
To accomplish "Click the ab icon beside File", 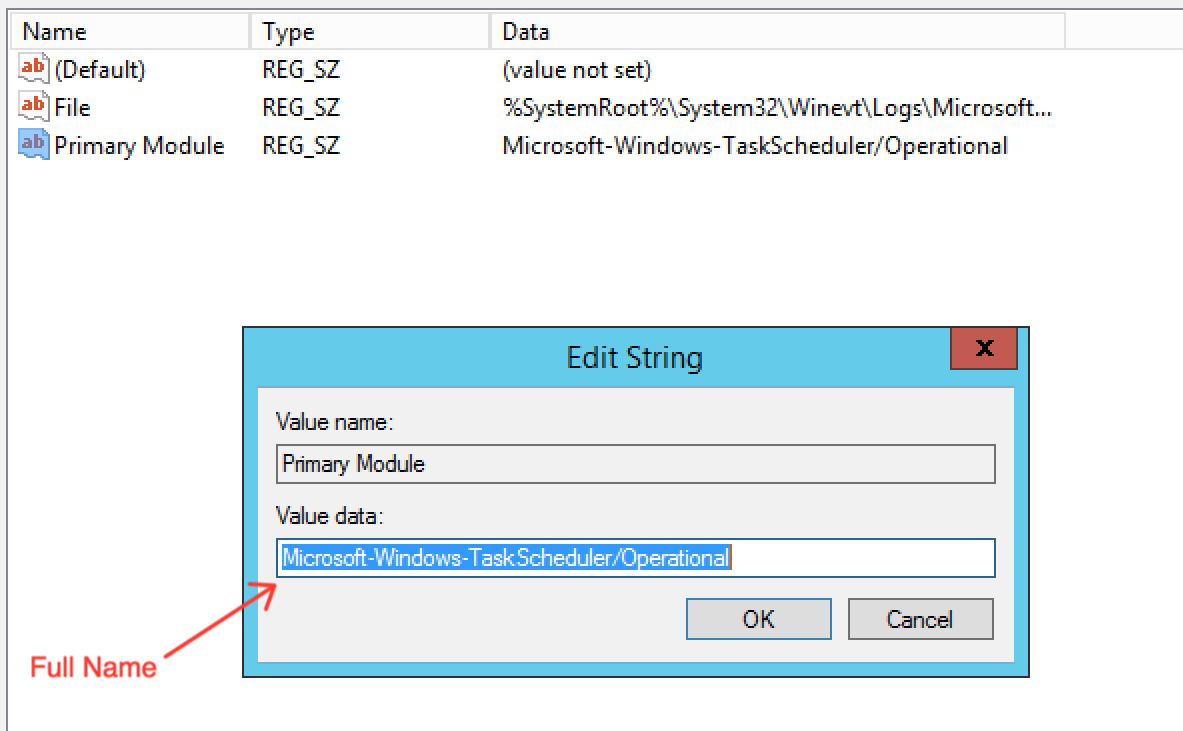I will click(x=31, y=107).
